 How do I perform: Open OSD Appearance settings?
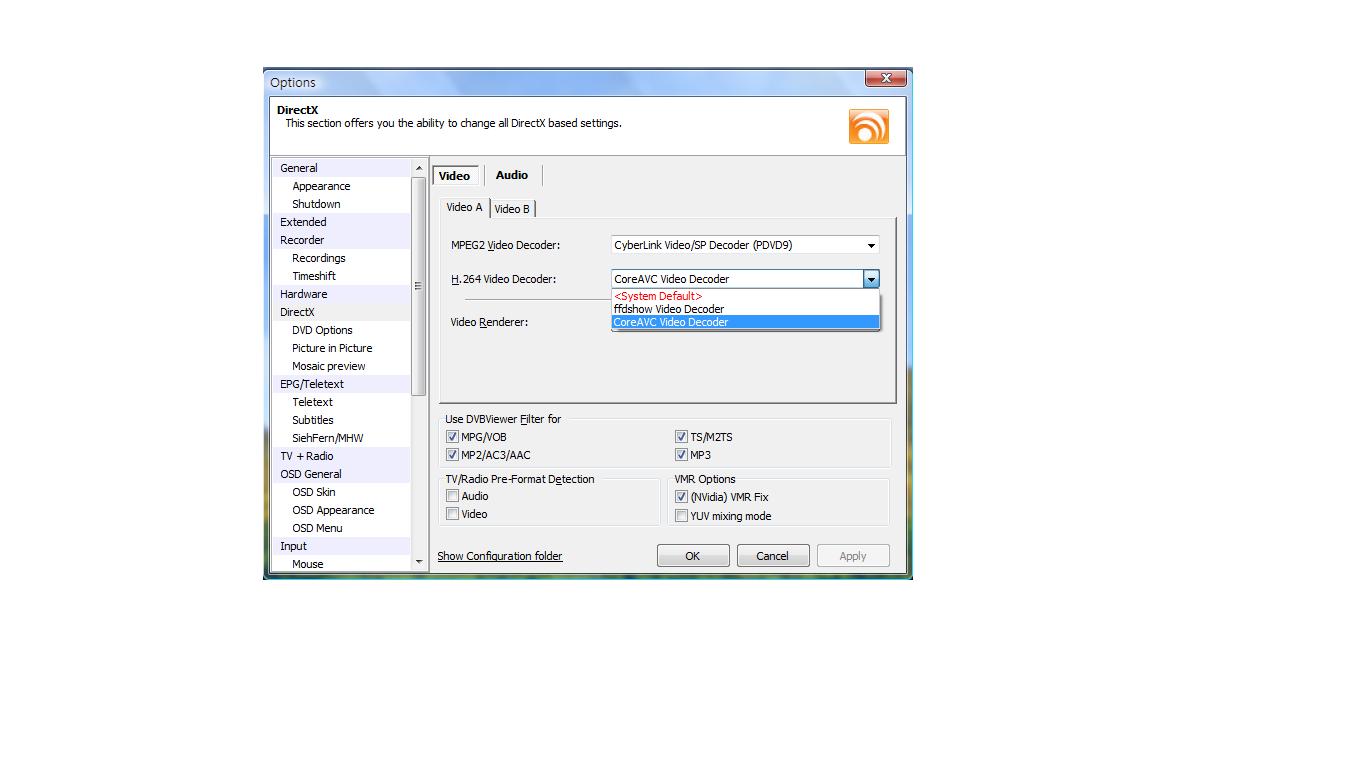(333, 510)
